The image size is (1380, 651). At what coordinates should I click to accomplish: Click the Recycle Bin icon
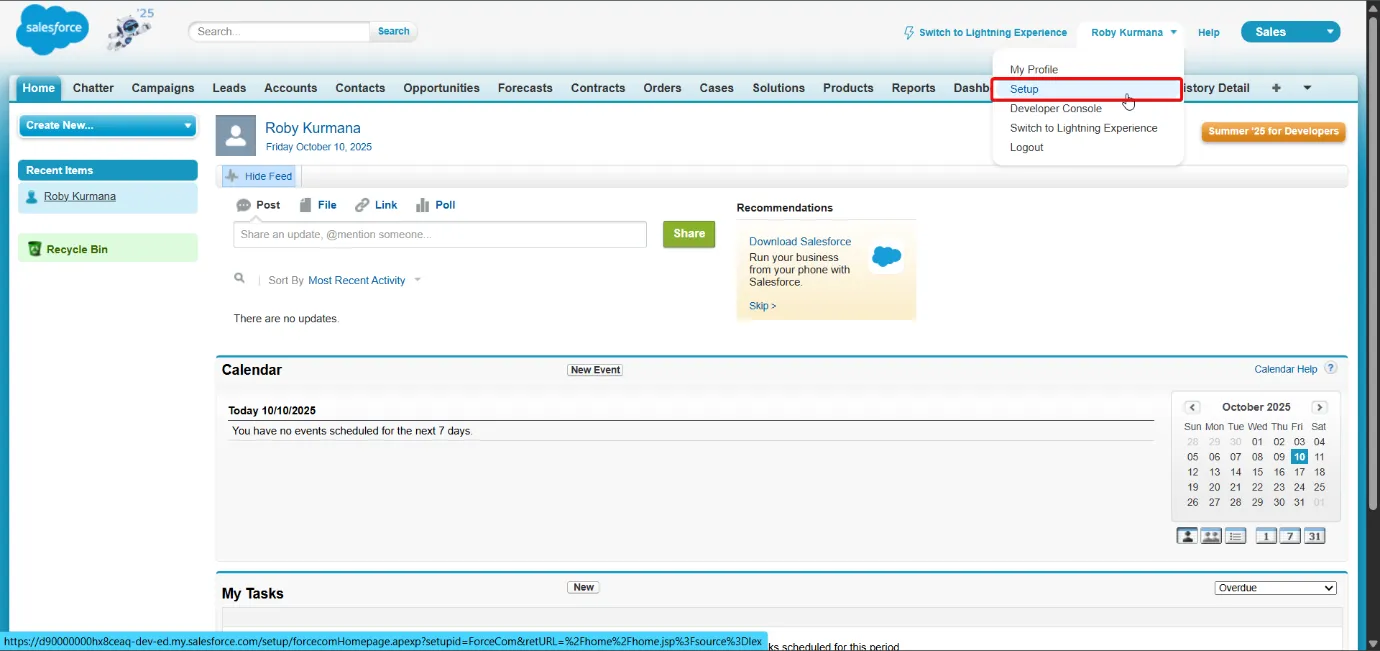(34, 249)
